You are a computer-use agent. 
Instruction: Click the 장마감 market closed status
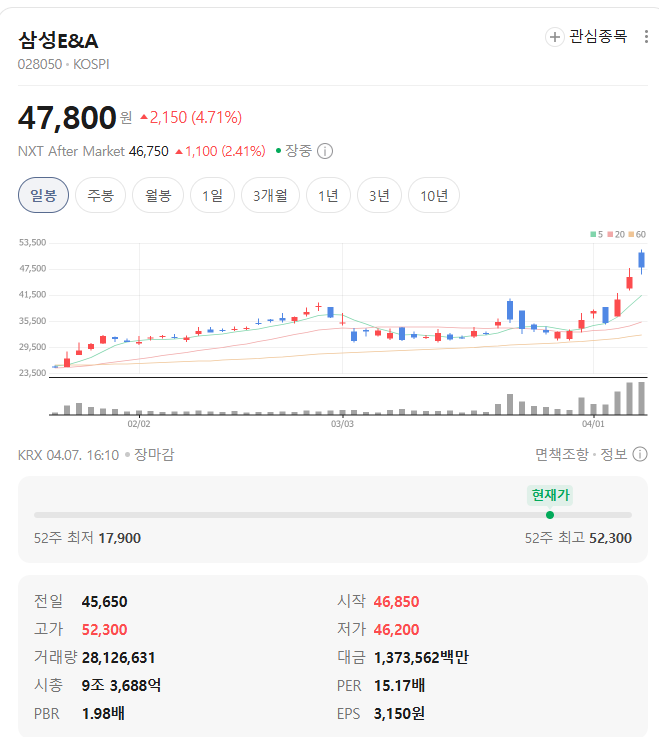click(154, 455)
